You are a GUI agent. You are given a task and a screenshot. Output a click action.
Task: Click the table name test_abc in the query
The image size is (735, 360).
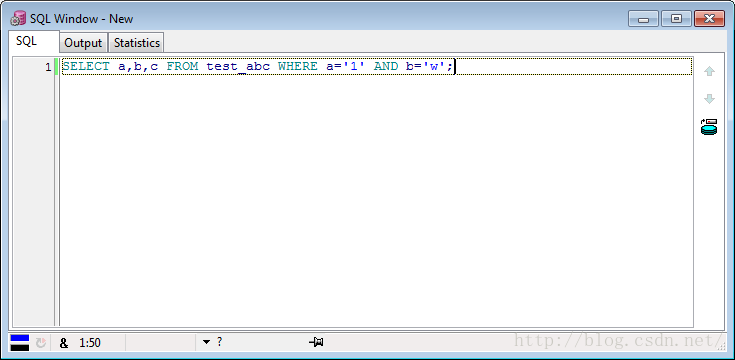(238, 67)
